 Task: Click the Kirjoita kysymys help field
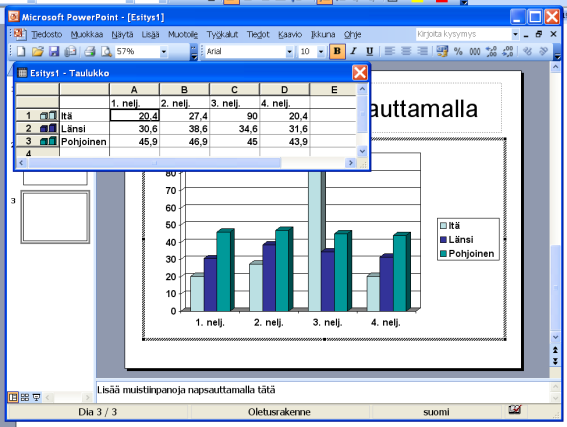pos(464,34)
